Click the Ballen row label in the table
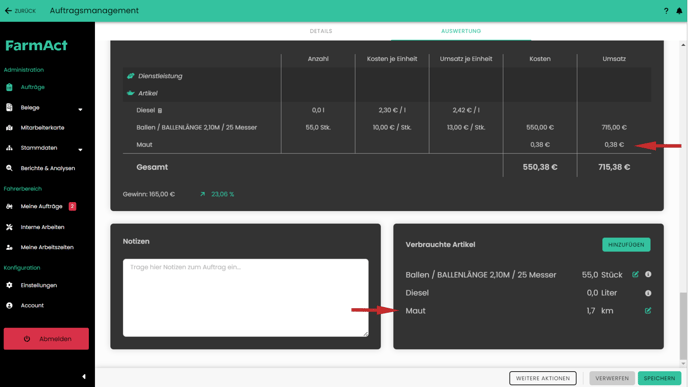The height and width of the screenshot is (387, 688). tap(197, 127)
